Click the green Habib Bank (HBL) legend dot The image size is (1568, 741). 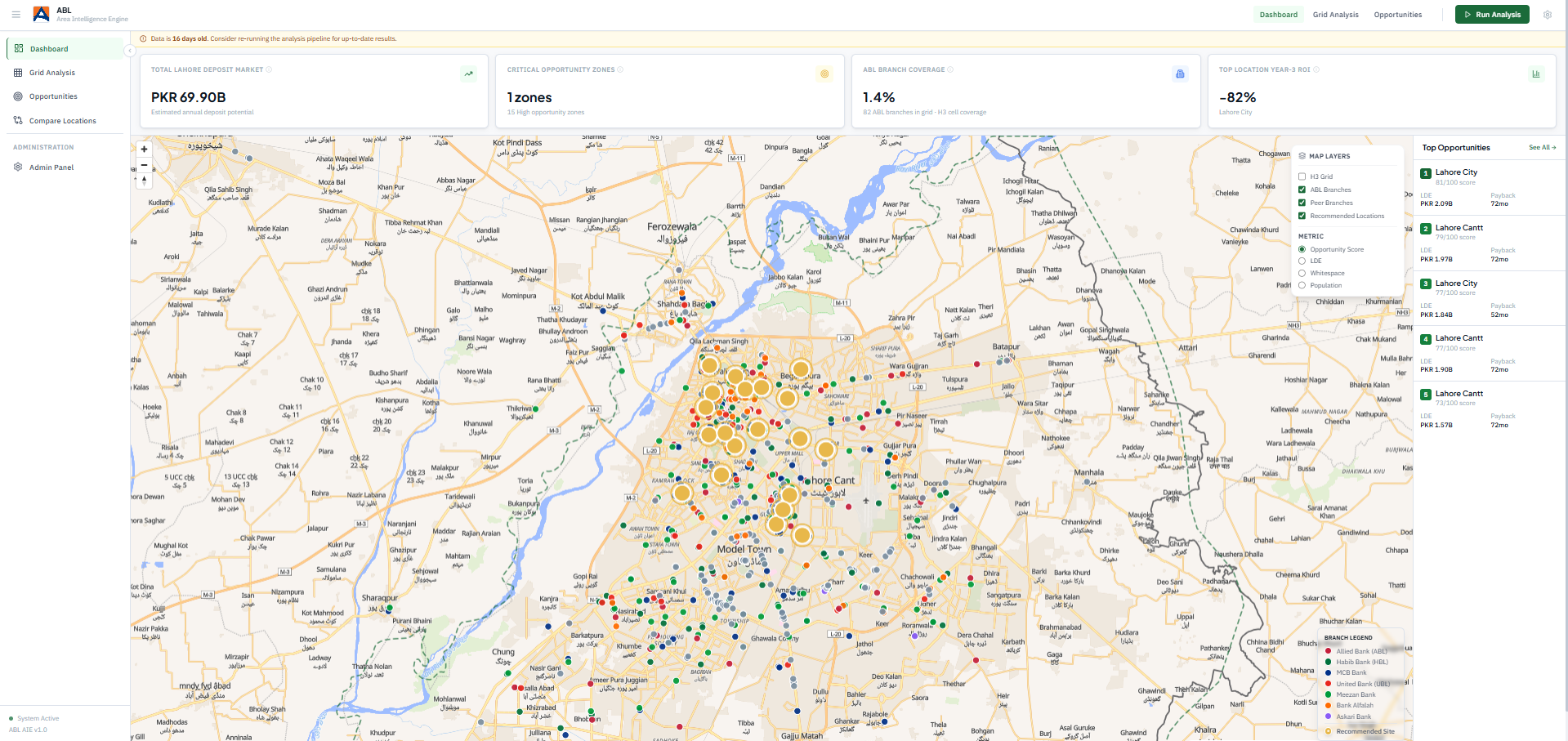click(1328, 662)
